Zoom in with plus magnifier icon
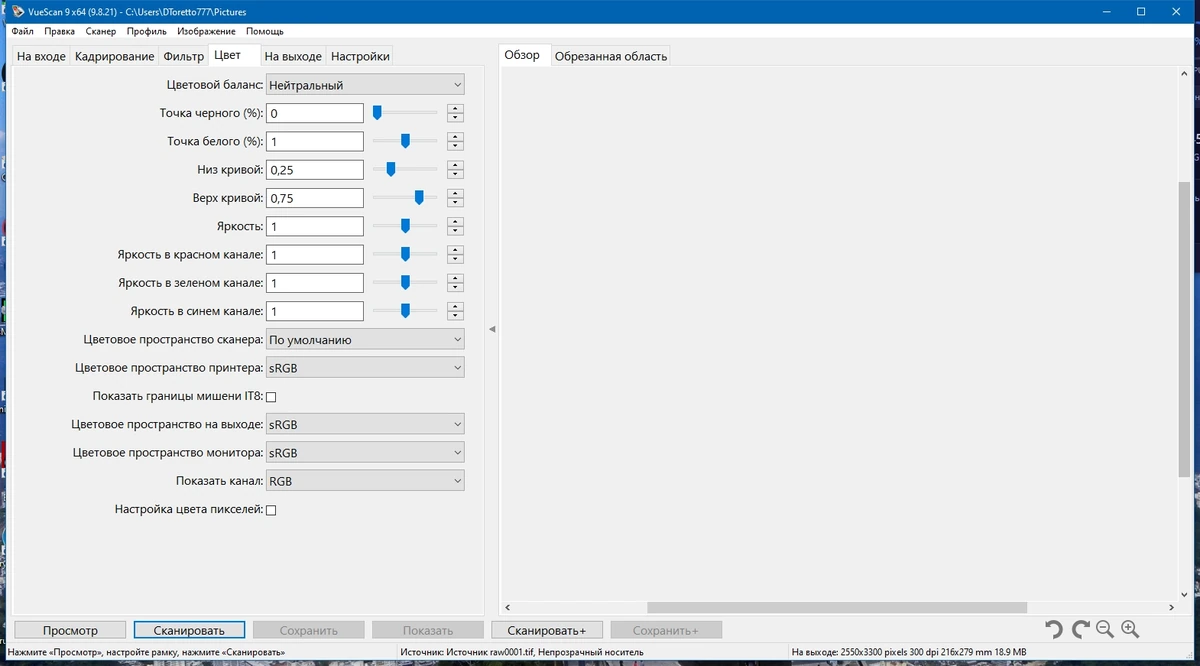The image size is (1200, 666). [x=1131, y=629]
